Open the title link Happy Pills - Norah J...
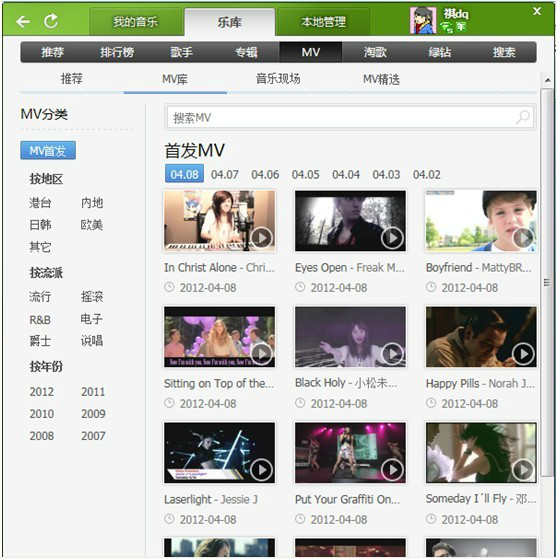557x559 pixels. point(480,384)
